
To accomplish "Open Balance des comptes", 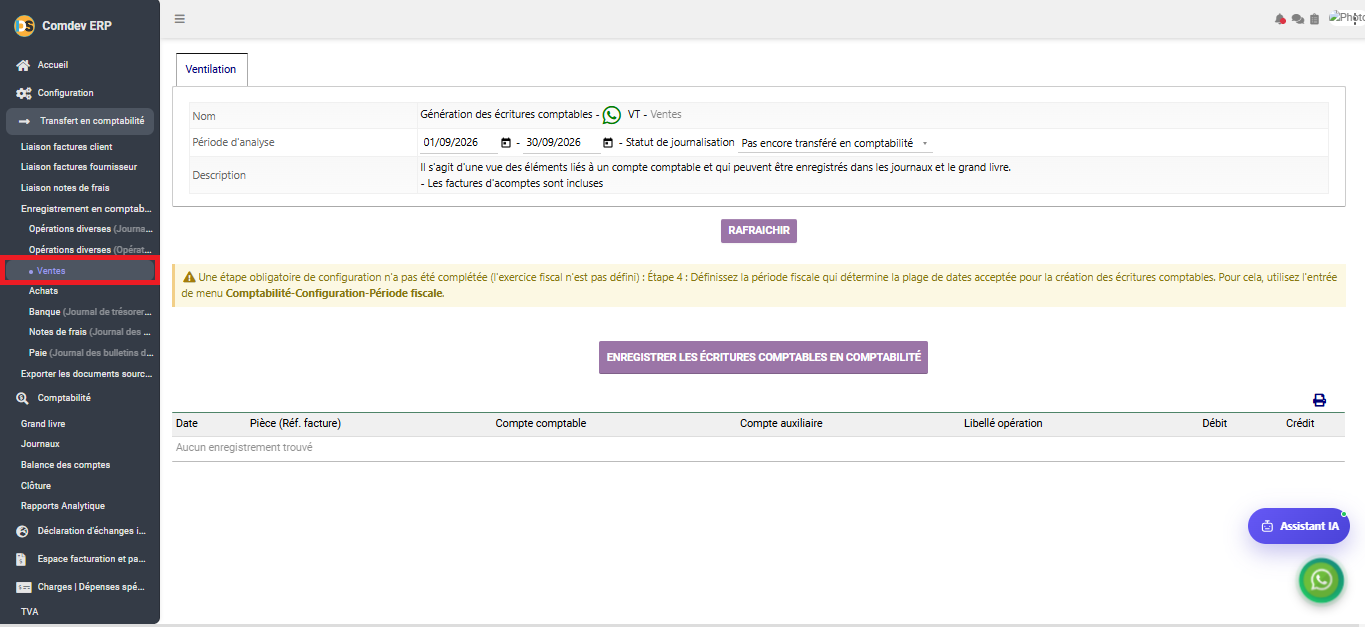I will coord(66,465).
